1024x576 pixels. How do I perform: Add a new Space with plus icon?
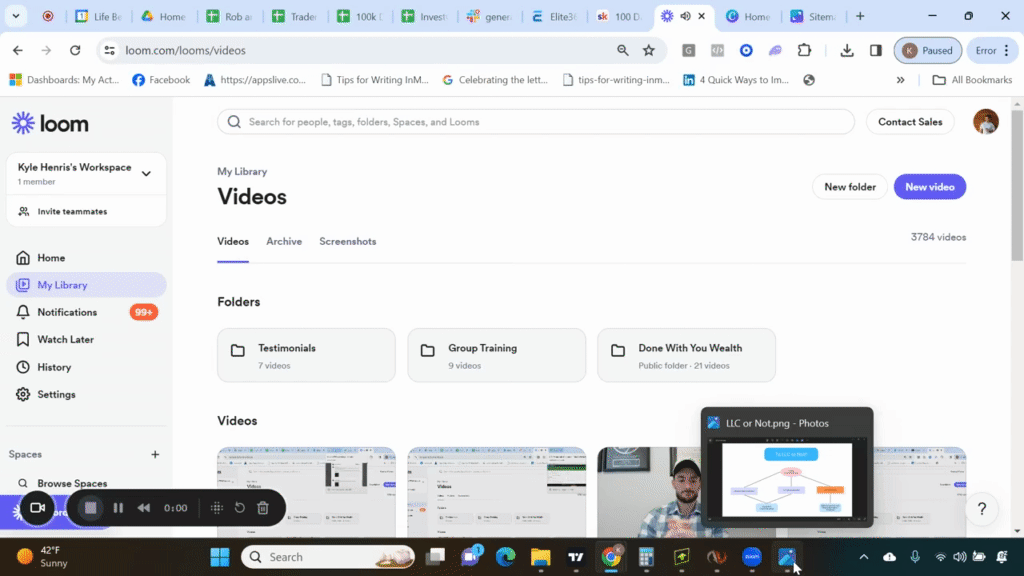click(x=155, y=455)
